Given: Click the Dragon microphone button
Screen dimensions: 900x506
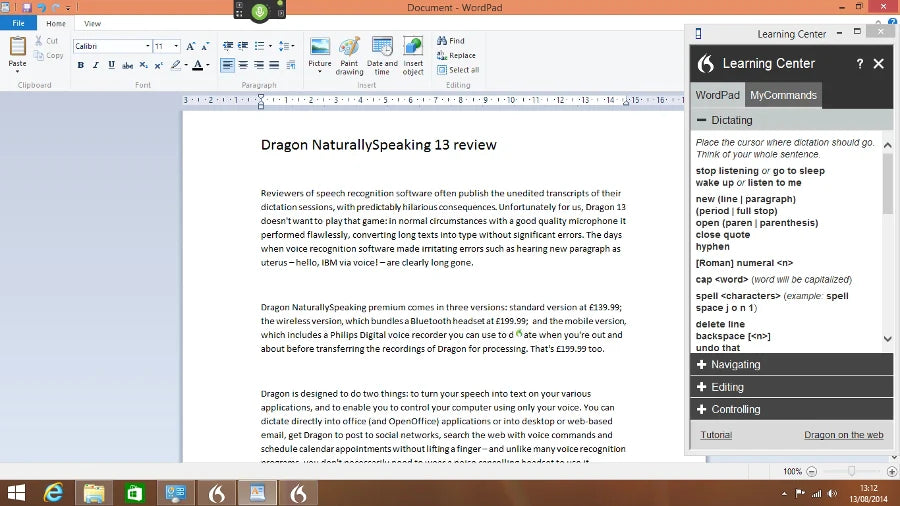Looking at the screenshot, I should coord(260,11).
